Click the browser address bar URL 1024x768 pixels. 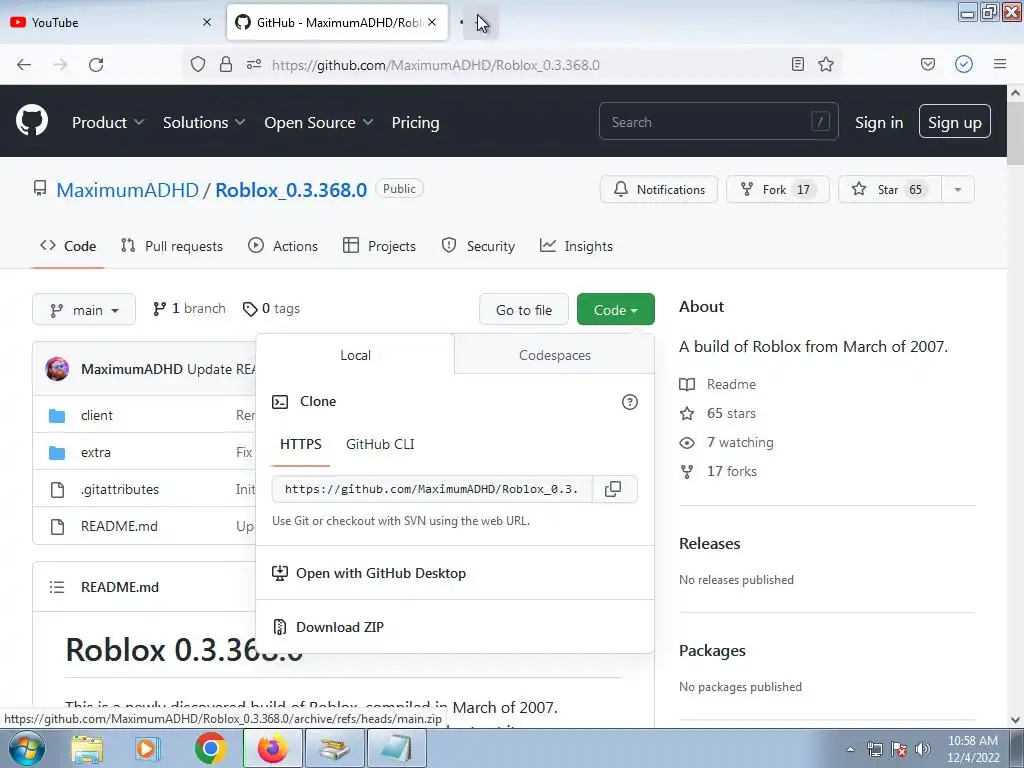pos(436,65)
